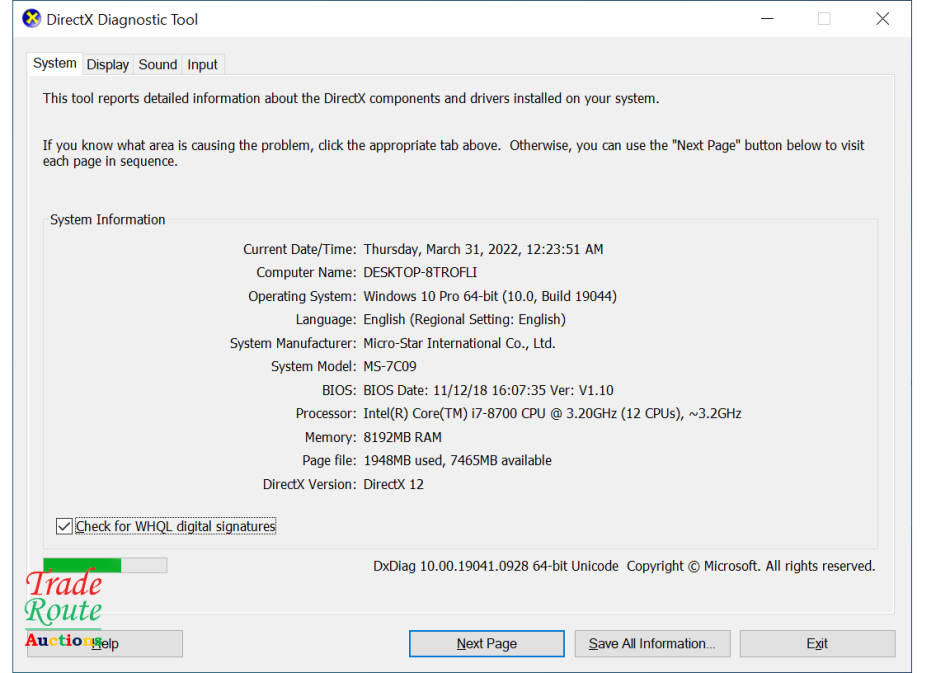Close the DirectX Diagnostic Tool window
Image resolution: width=950 pixels, height=673 pixels.
tap(882, 19)
